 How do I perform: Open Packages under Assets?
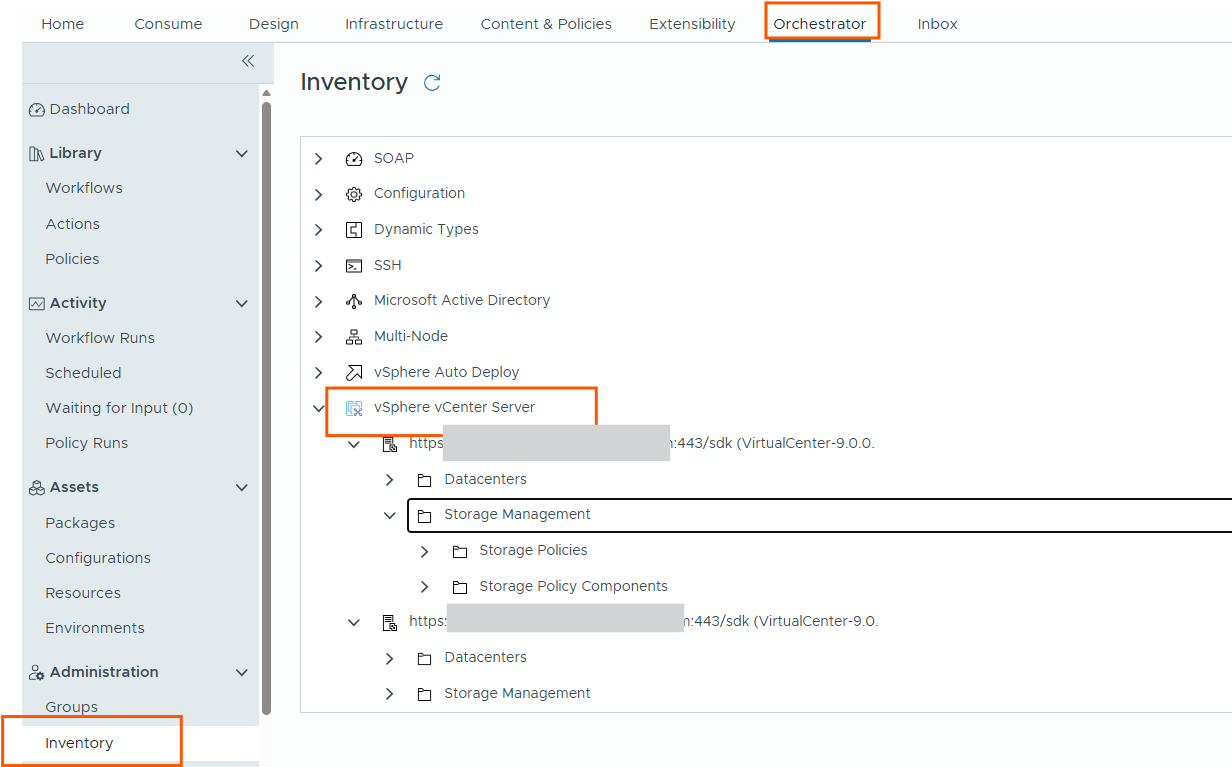tap(80, 523)
